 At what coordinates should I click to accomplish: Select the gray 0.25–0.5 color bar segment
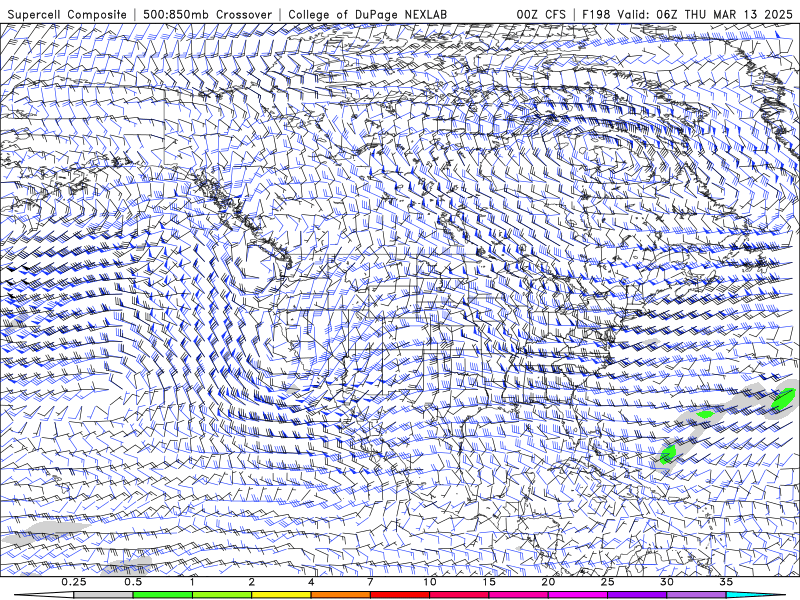tap(104, 595)
